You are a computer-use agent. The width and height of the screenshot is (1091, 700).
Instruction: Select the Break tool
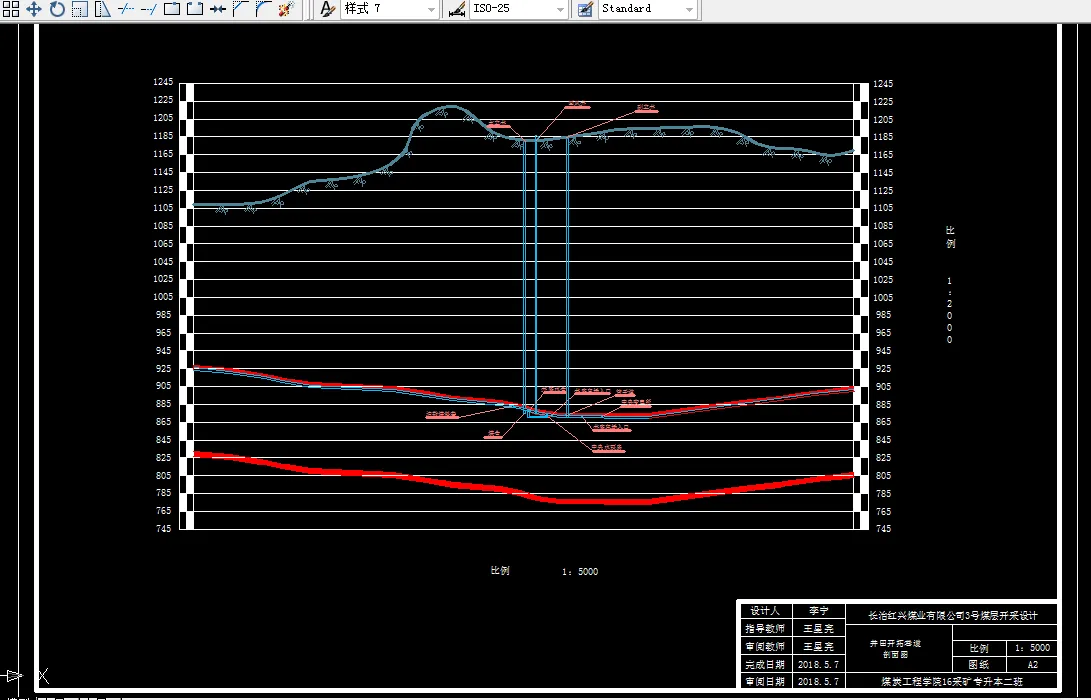[x=195, y=8]
